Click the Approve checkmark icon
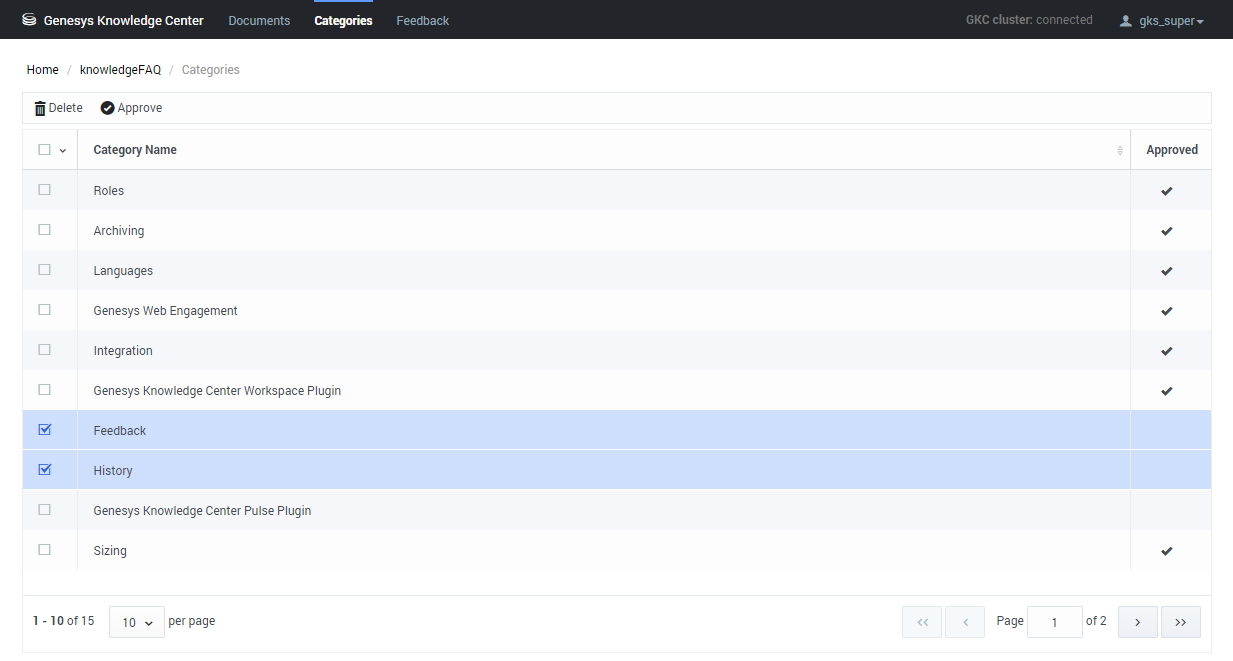The image size is (1233, 661). (107, 108)
